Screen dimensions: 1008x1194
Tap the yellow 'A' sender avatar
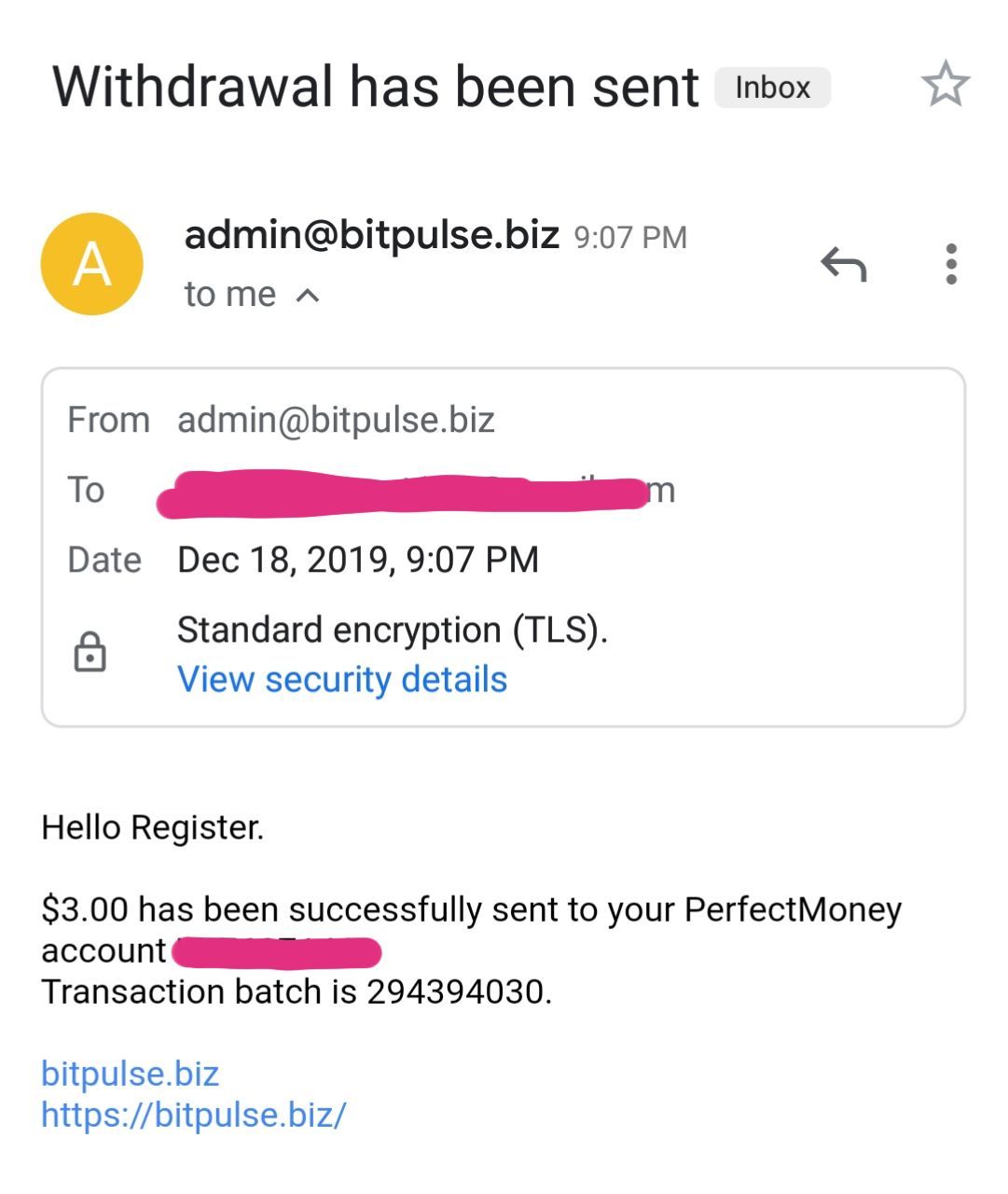[91, 264]
